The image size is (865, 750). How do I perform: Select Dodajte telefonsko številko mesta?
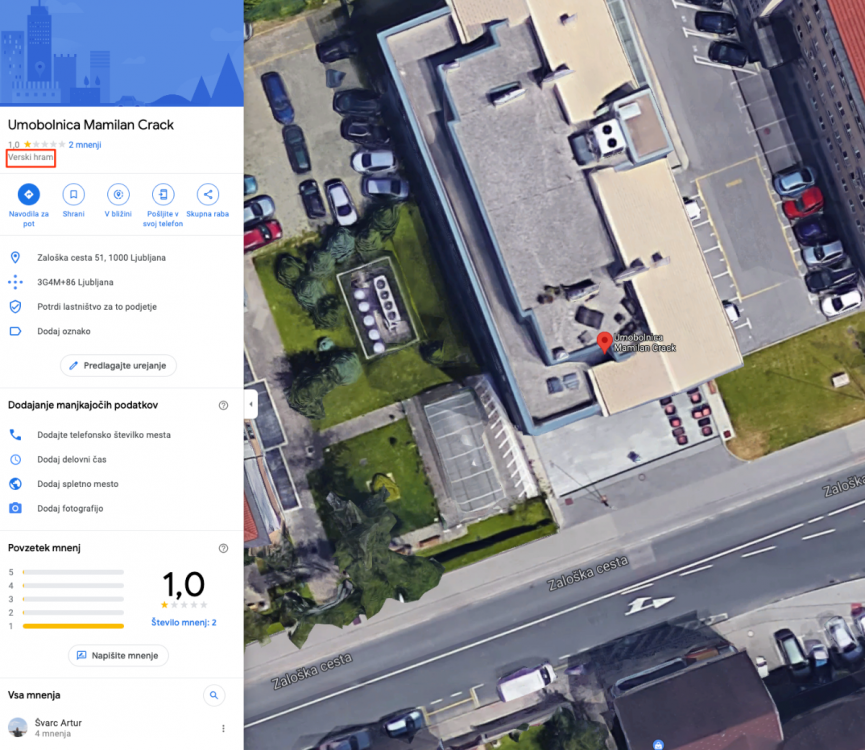click(x=104, y=435)
